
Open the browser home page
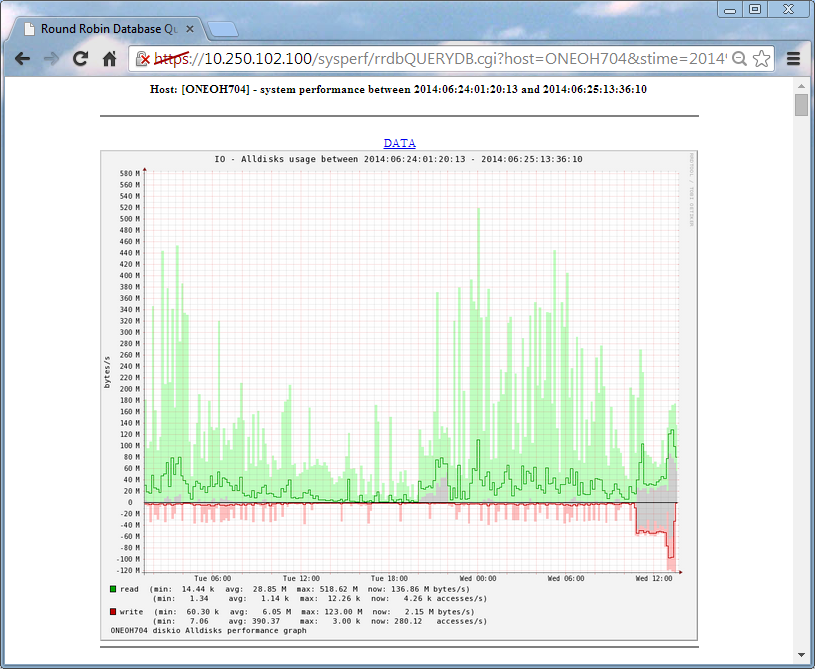pos(108,58)
